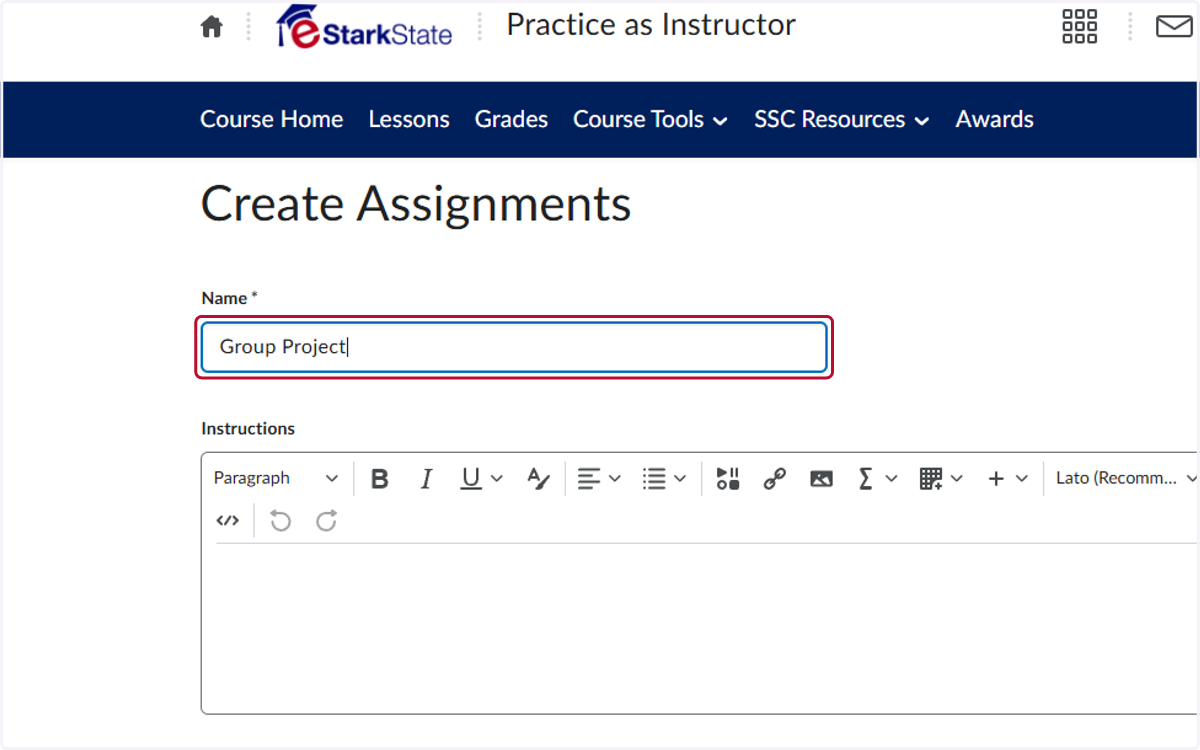
Task: Expand the Paragraph format dropdown
Action: 276,479
